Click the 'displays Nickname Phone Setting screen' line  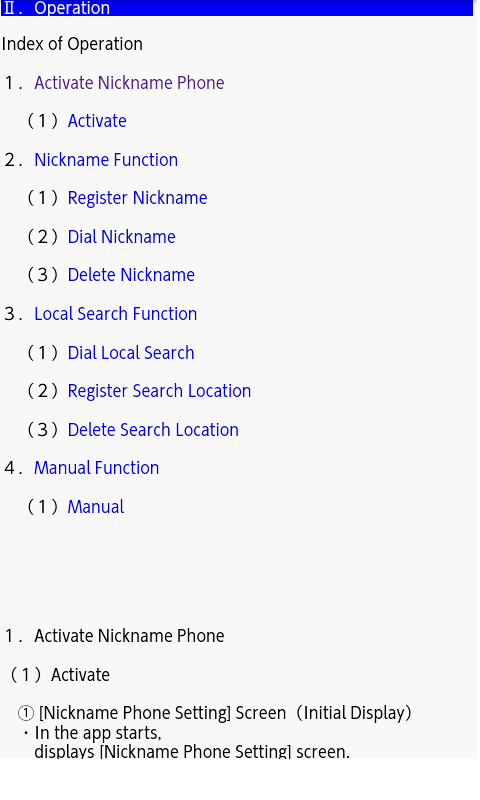click(x=192, y=751)
